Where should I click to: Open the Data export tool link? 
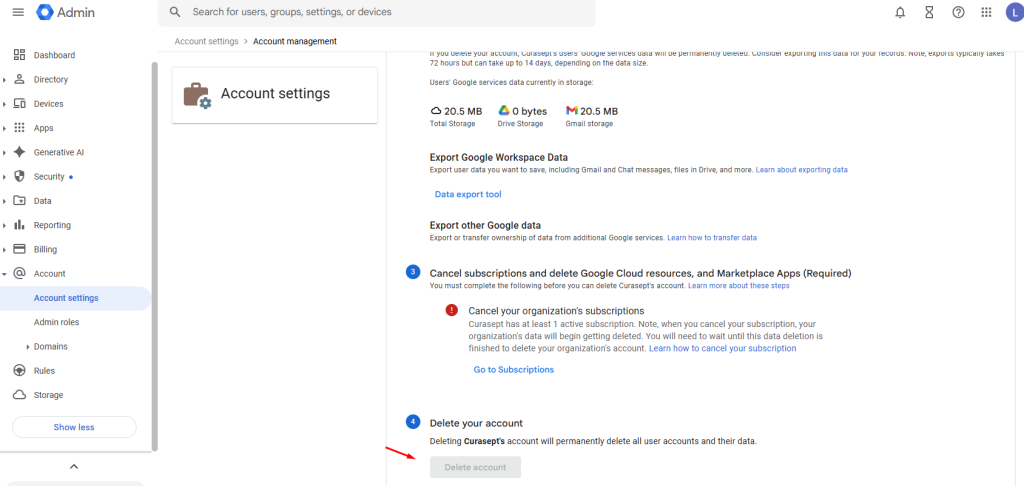click(x=468, y=194)
